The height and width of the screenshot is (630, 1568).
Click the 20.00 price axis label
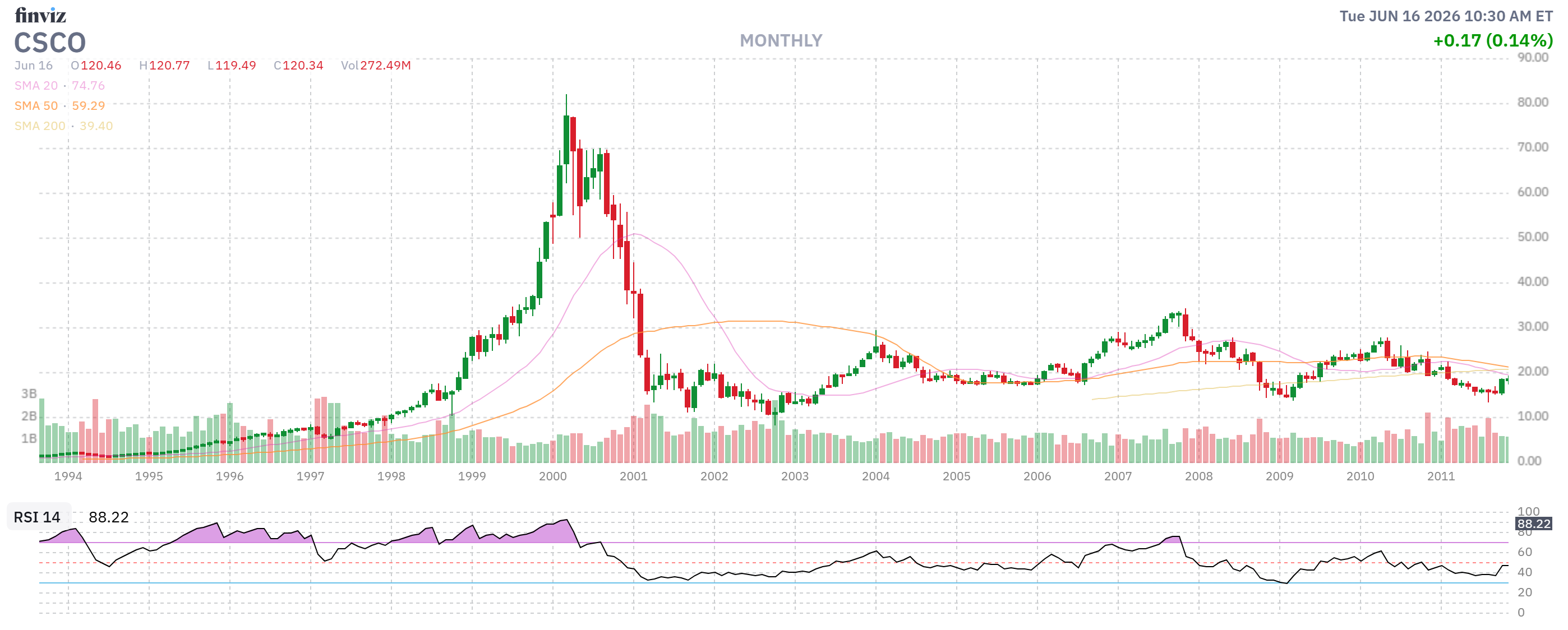1533,372
